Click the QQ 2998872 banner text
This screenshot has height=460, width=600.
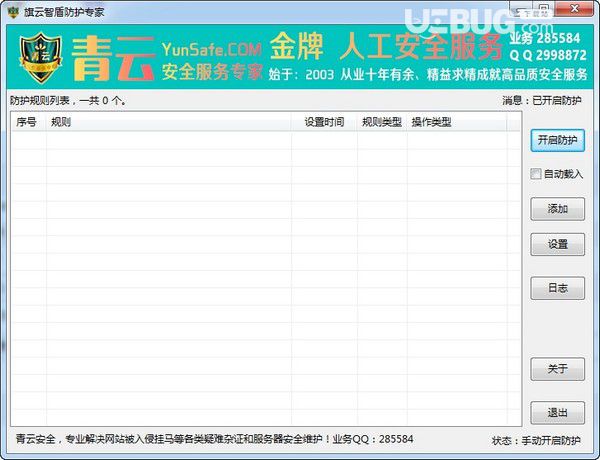tap(548, 55)
